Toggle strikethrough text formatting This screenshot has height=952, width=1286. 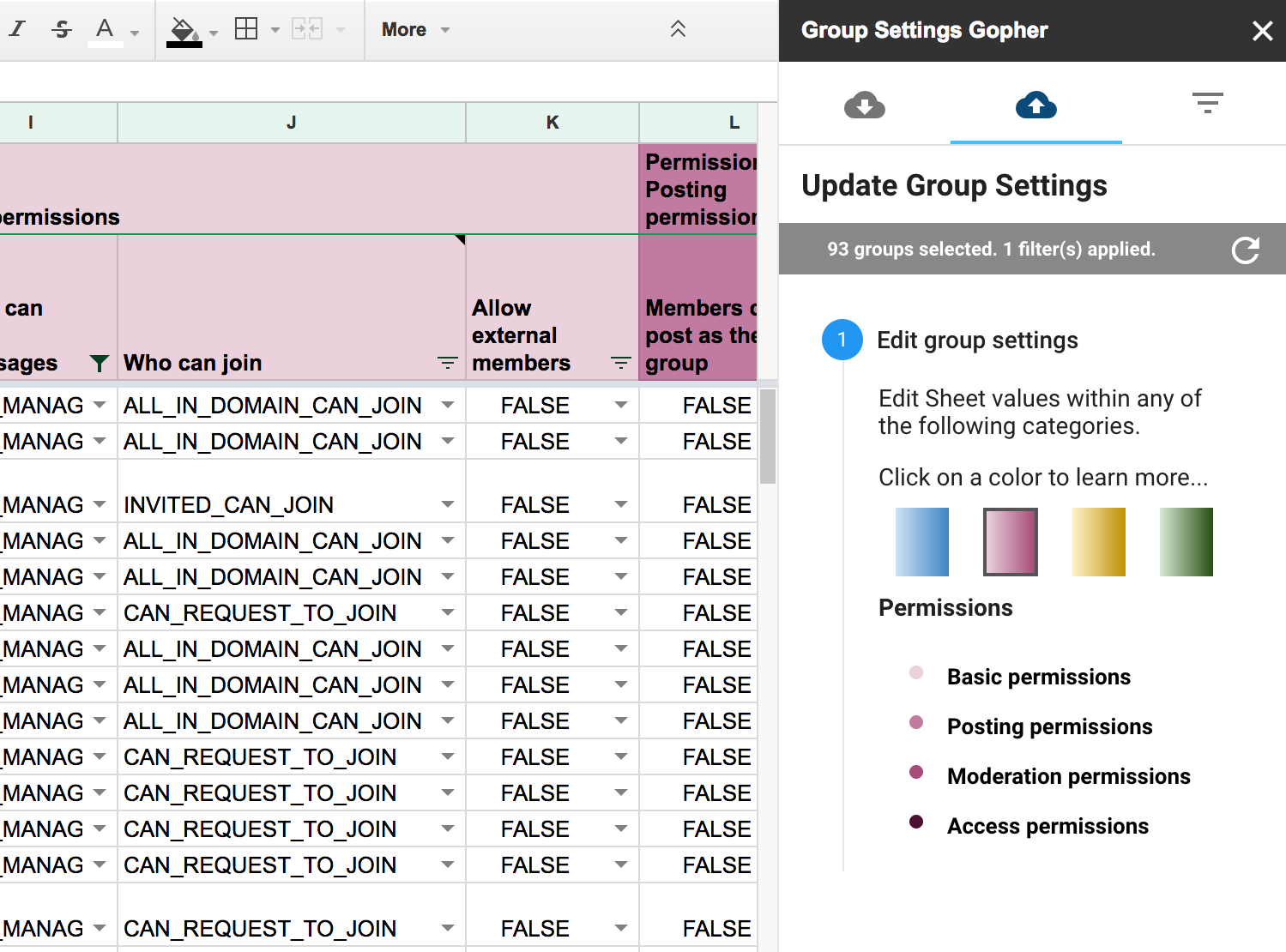[62, 29]
